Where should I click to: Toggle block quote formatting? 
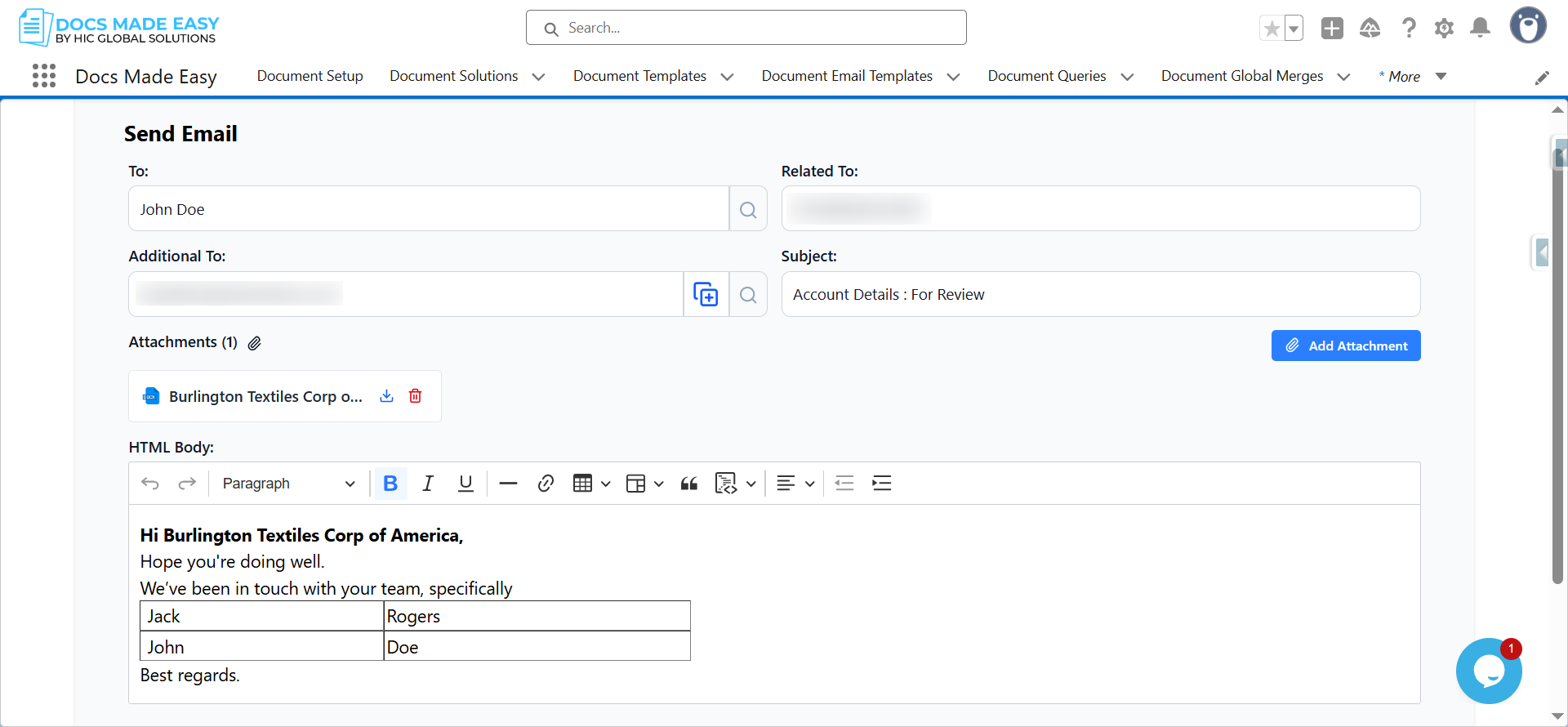pyautogui.click(x=689, y=484)
